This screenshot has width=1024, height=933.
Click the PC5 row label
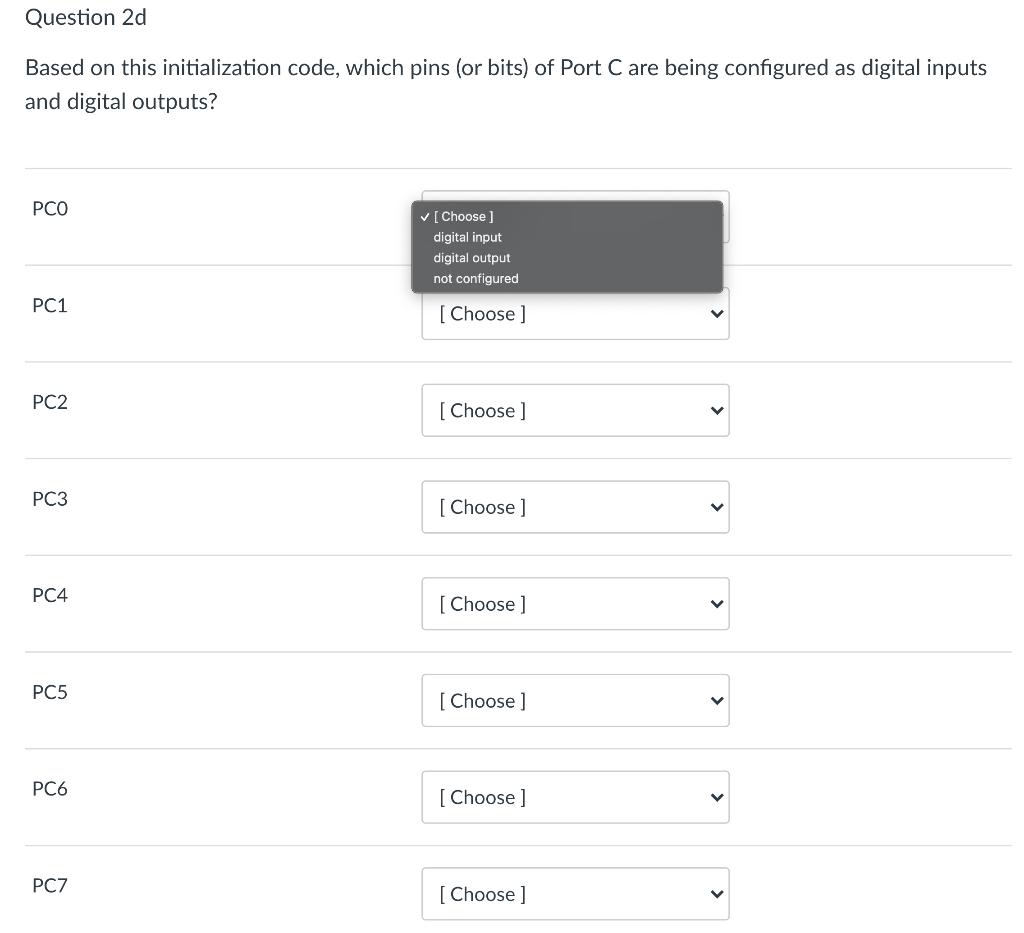coord(50,691)
